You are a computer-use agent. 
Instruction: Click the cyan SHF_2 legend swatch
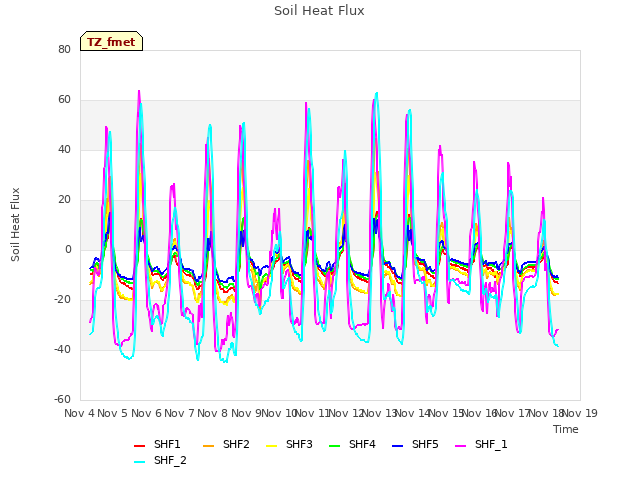tap(140, 462)
